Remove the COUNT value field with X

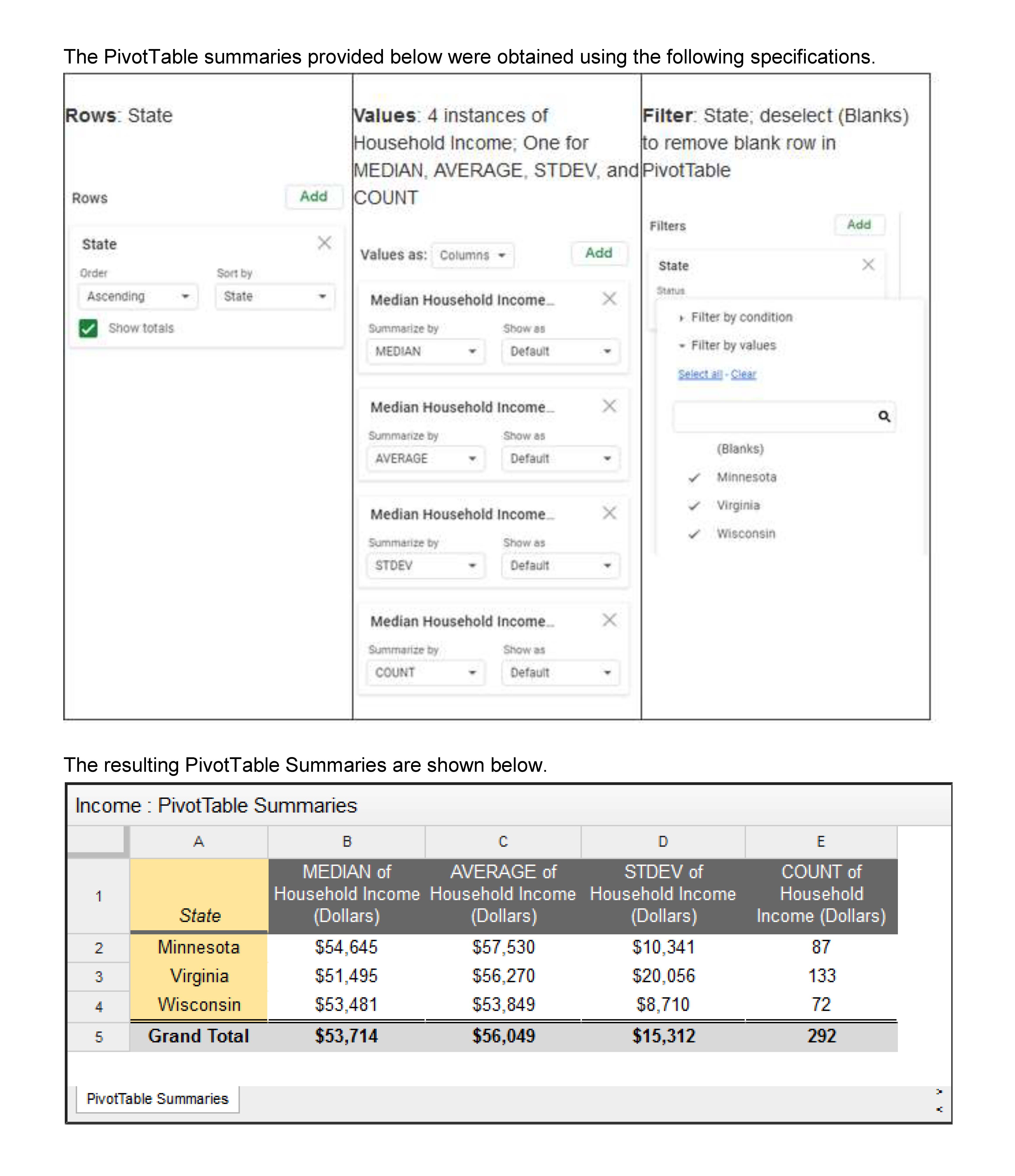pos(609,620)
